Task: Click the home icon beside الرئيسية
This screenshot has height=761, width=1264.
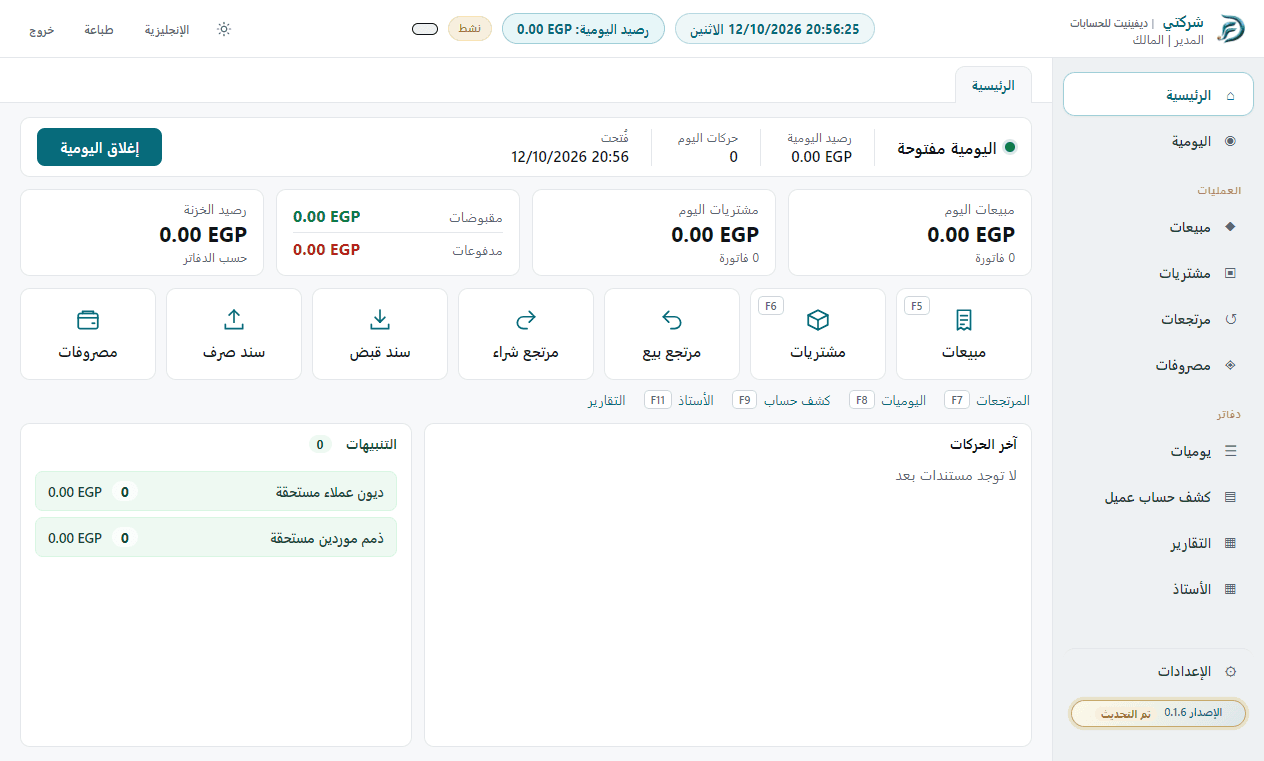Action: [x=1230, y=96]
